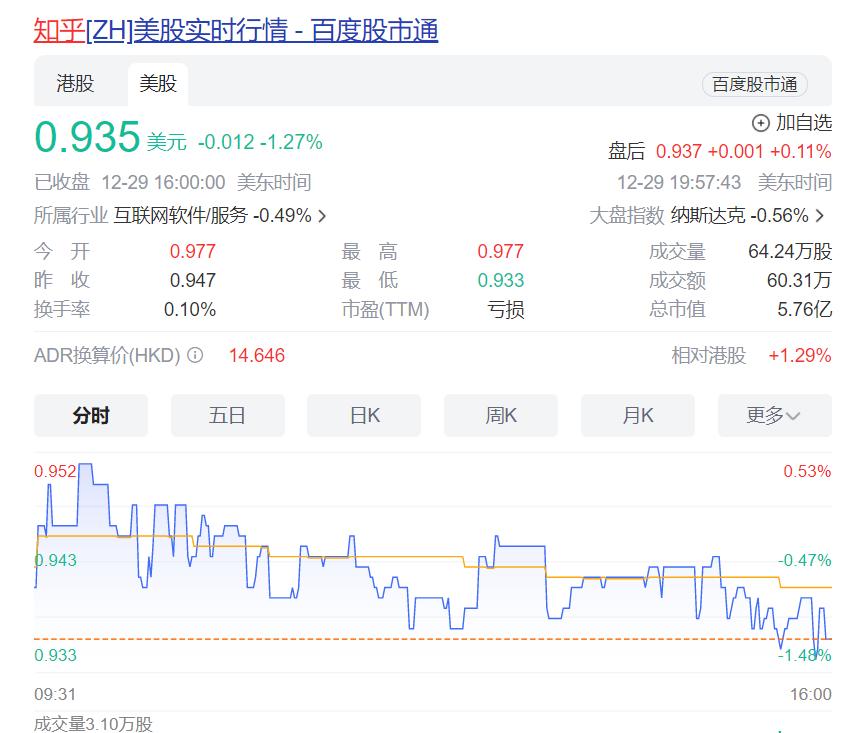Click the change value -0.012 -1.27%
Viewport: 868px width, 733px height.
click(260, 142)
